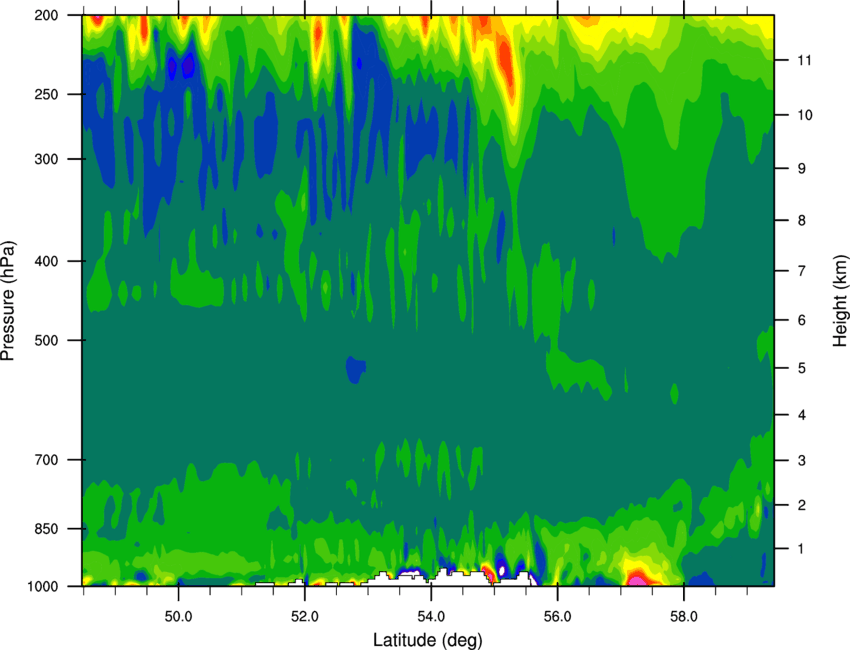The image size is (850, 650).
Task: Pick the 8 km height label
Action: pyautogui.click(x=801, y=221)
